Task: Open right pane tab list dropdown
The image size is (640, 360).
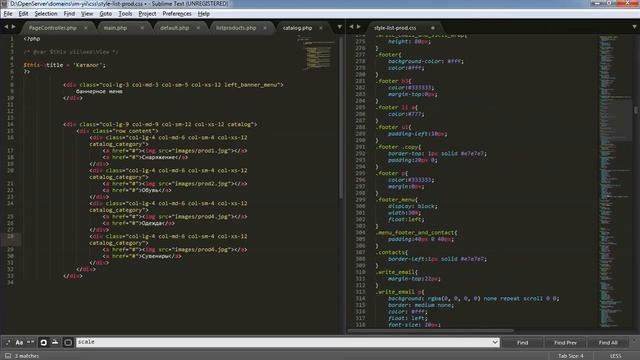Action: [634, 27]
